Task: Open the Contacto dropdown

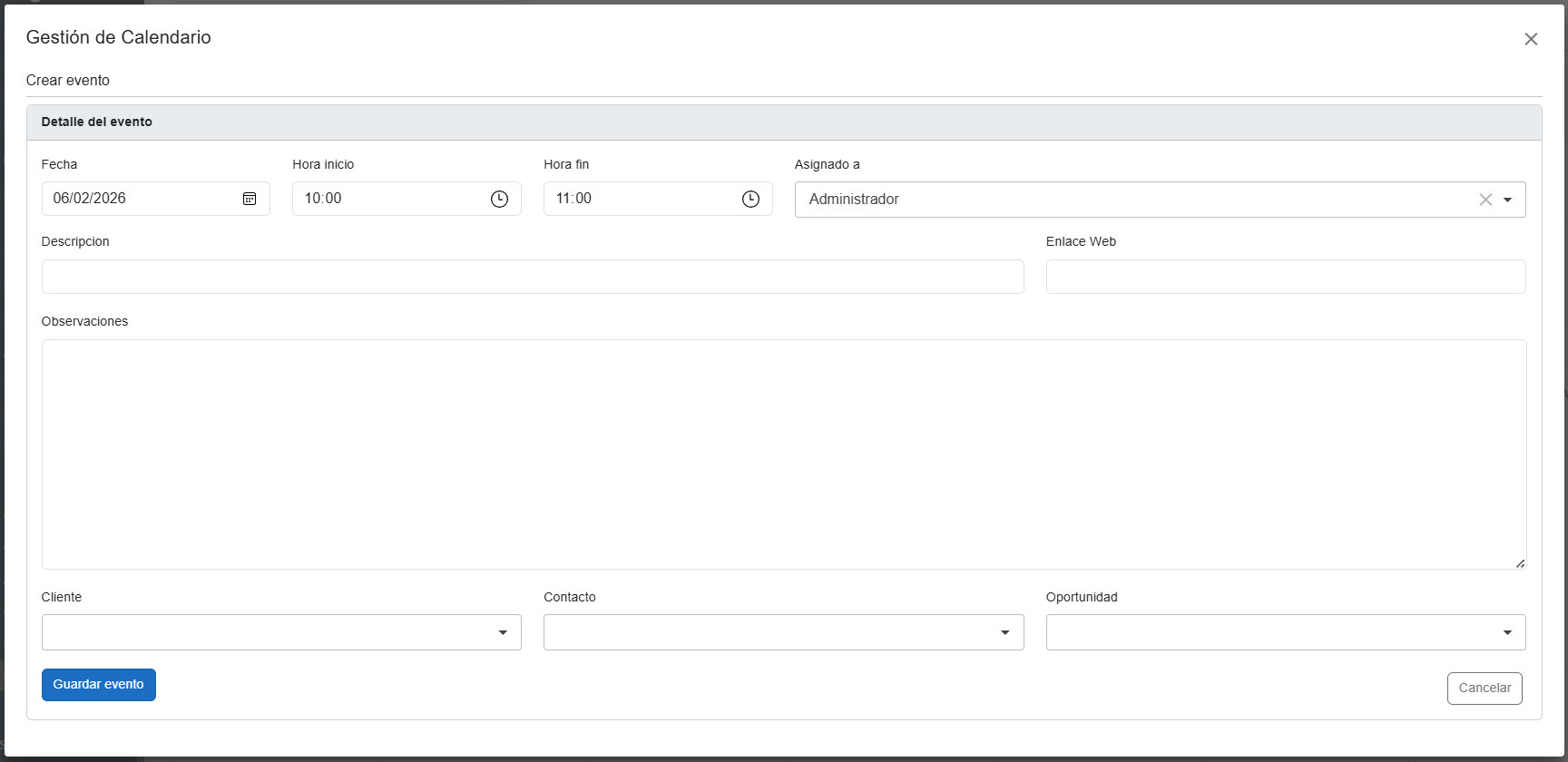Action: click(x=783, y=632)
